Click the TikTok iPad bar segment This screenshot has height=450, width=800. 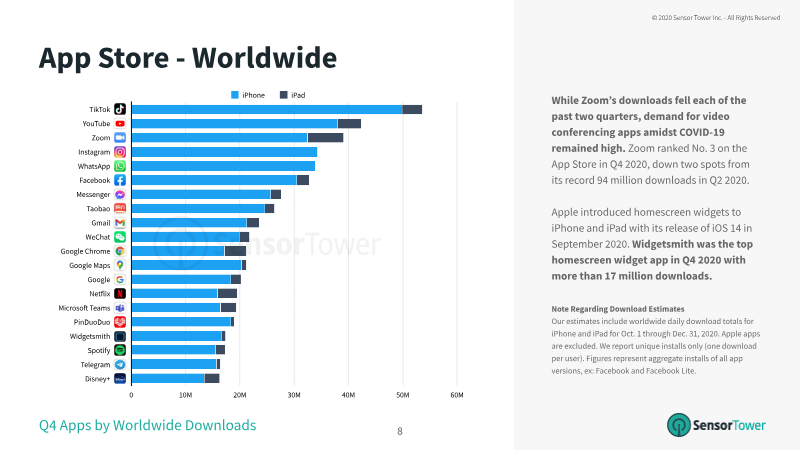pyautogui.click(x=412, y=109)
